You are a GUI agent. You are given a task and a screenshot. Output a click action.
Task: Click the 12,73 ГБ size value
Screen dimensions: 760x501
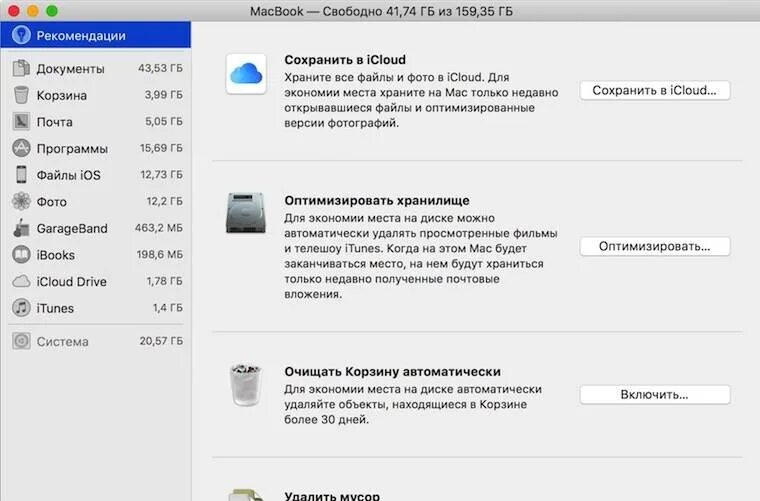click(x=161, y=174)
